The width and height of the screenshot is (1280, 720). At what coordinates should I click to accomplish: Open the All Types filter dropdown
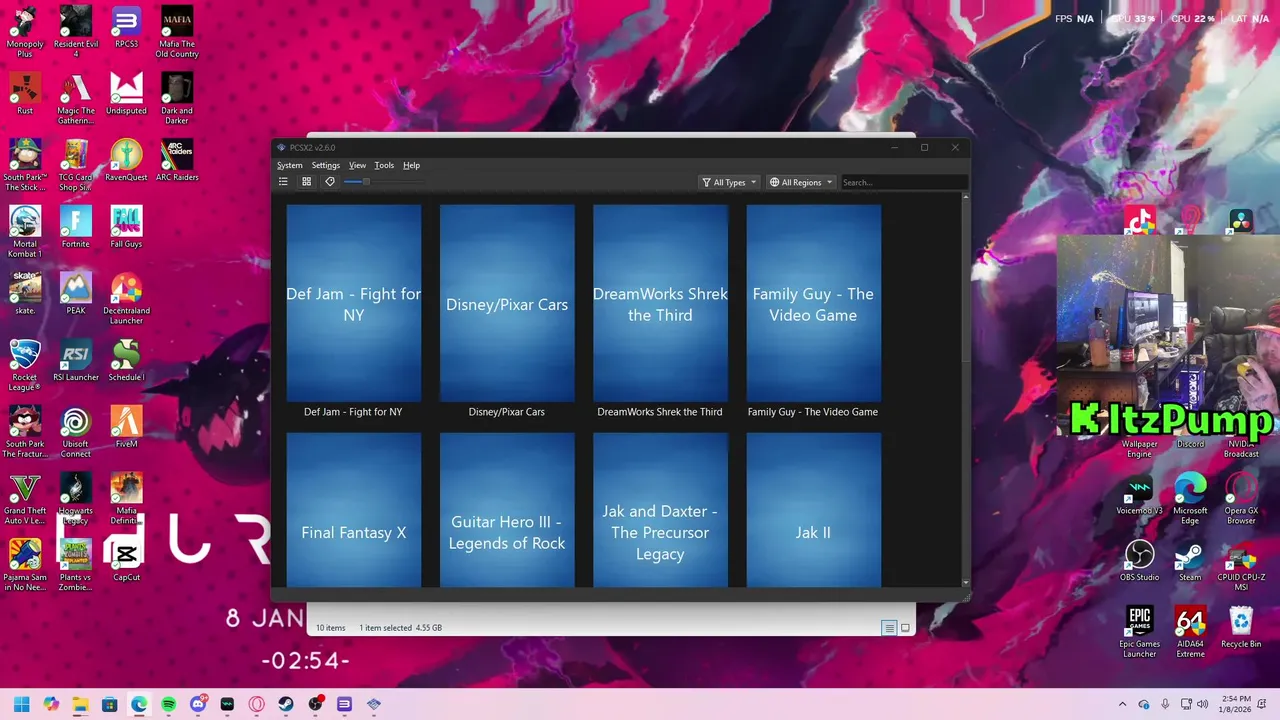(729, 182)
